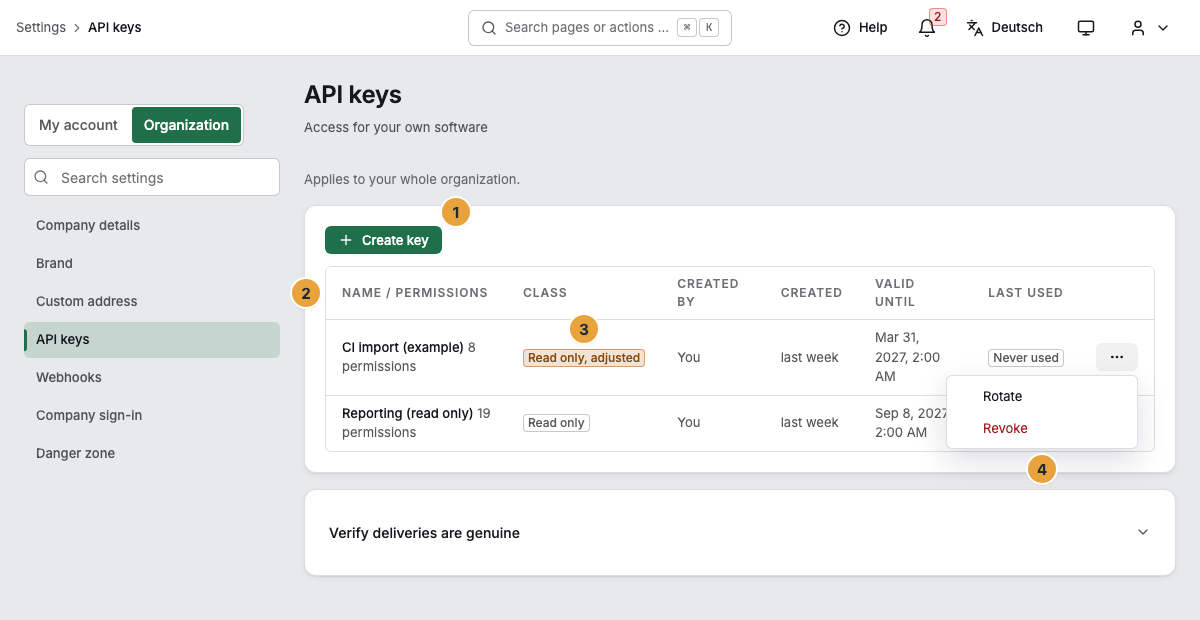The width and height of the screenshot is (1200, 620).
Task: Go to Custom address settings
Action: coord(152,301)
